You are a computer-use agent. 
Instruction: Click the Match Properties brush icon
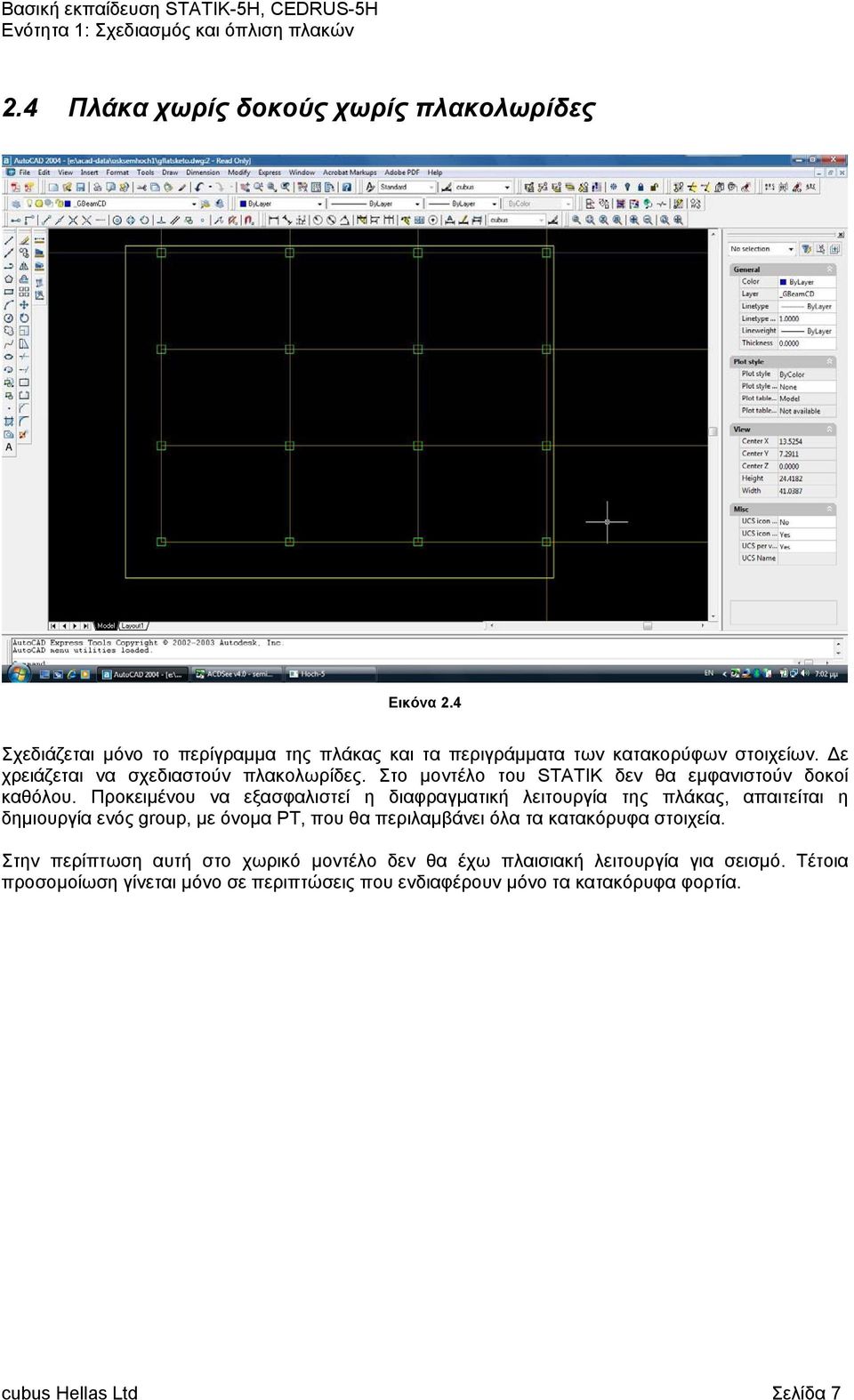[x=181, y=188]
